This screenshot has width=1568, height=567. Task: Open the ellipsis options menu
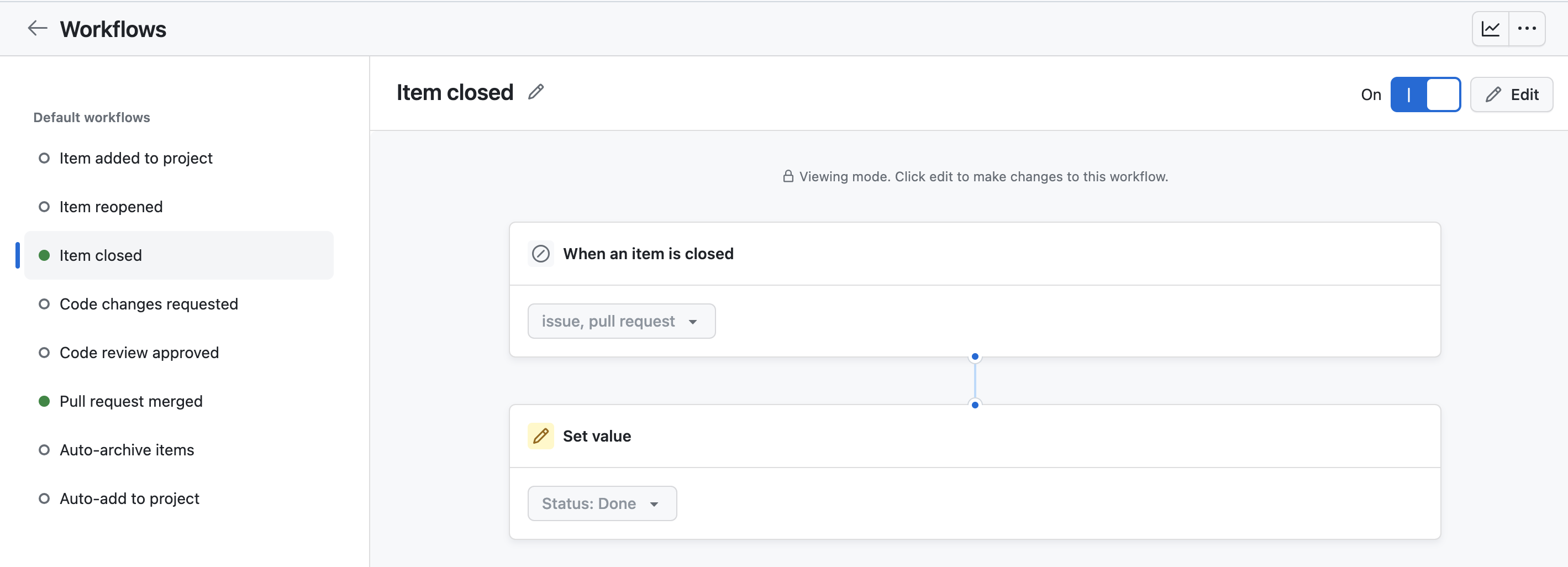click(x=1528, y=28)
